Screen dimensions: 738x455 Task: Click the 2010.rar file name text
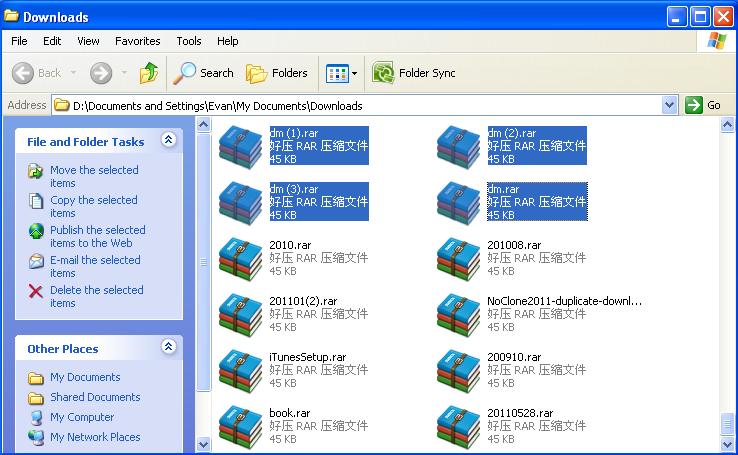pyautogui.click(x=290, y=245)
